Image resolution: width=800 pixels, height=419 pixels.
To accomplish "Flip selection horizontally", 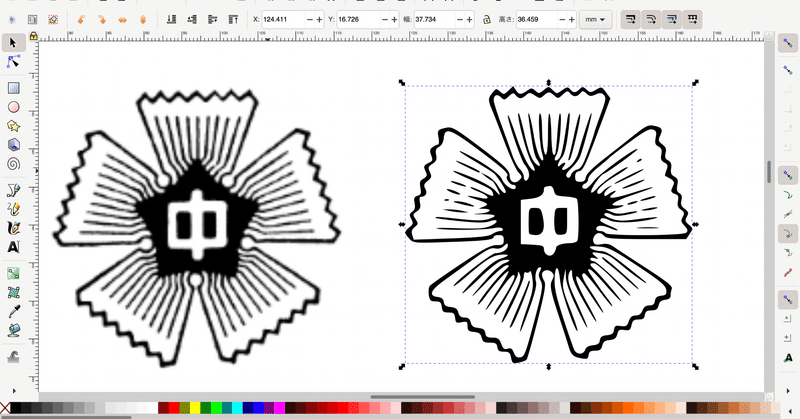I will tap(122, 19).
